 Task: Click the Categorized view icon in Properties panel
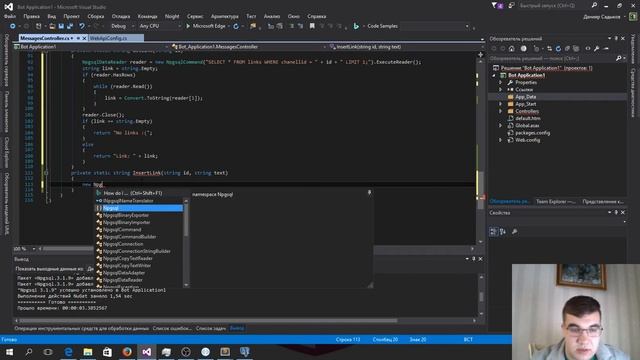[493, 231]
